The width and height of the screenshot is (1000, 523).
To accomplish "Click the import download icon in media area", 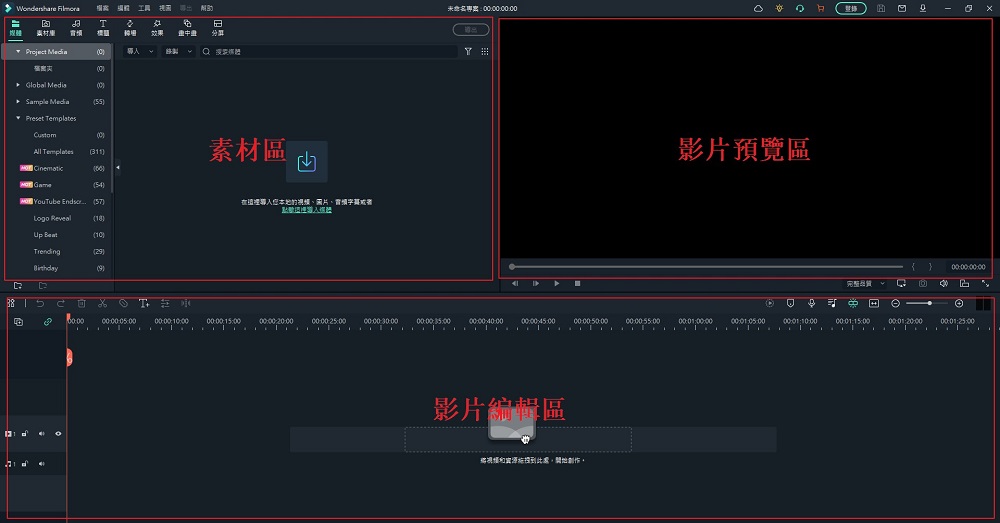I will click(x=307, y=161).
